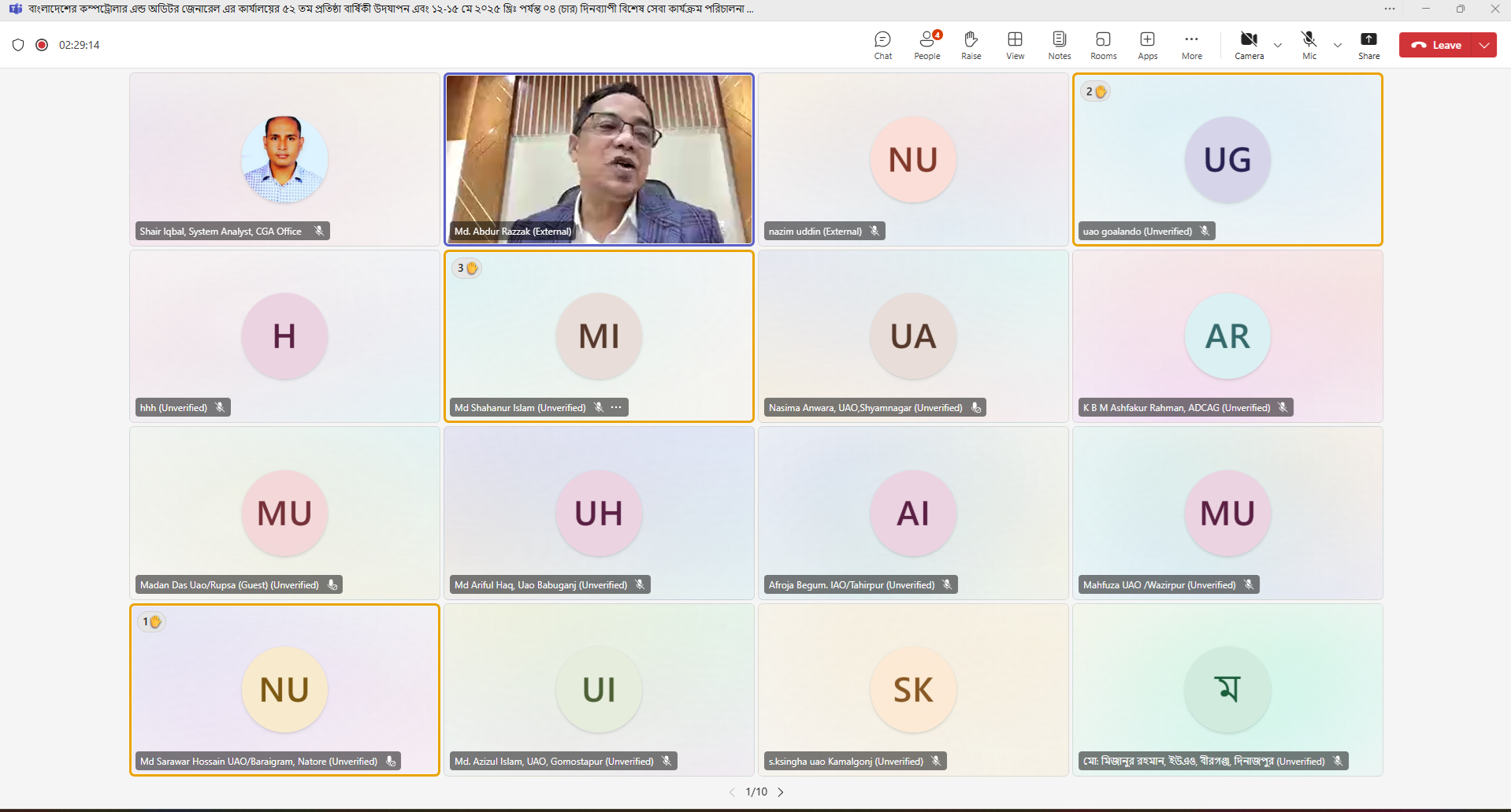Image resolution: width=1511 pixels, height=812 pixels.
Task: Click the shield privacy icon
Action: [x=18, y=45]
